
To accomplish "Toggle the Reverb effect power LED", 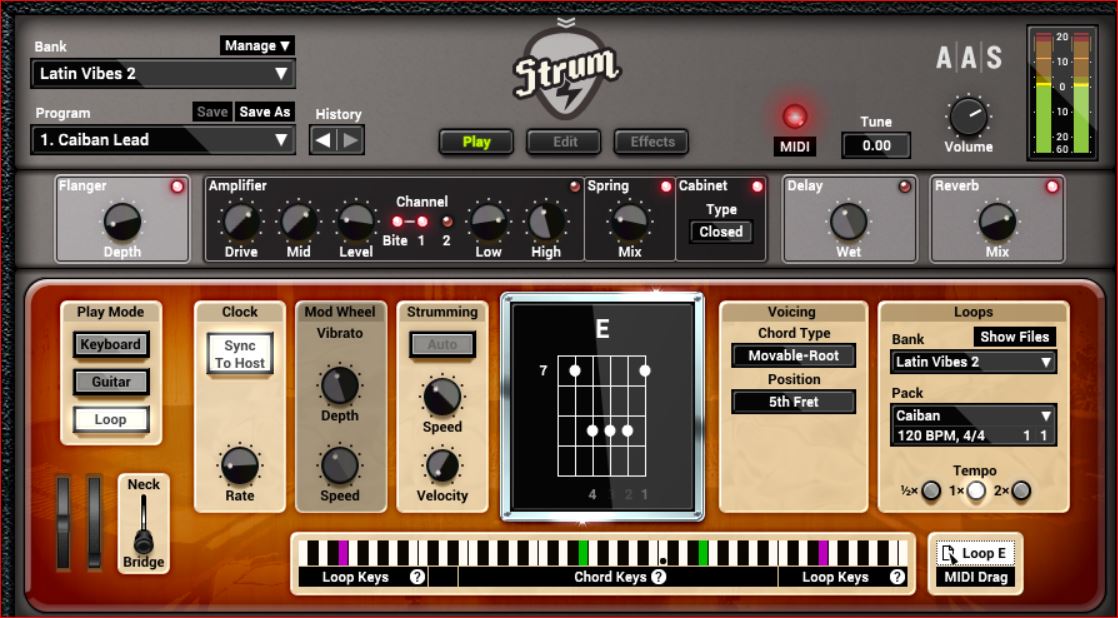I will [1052, 187].
